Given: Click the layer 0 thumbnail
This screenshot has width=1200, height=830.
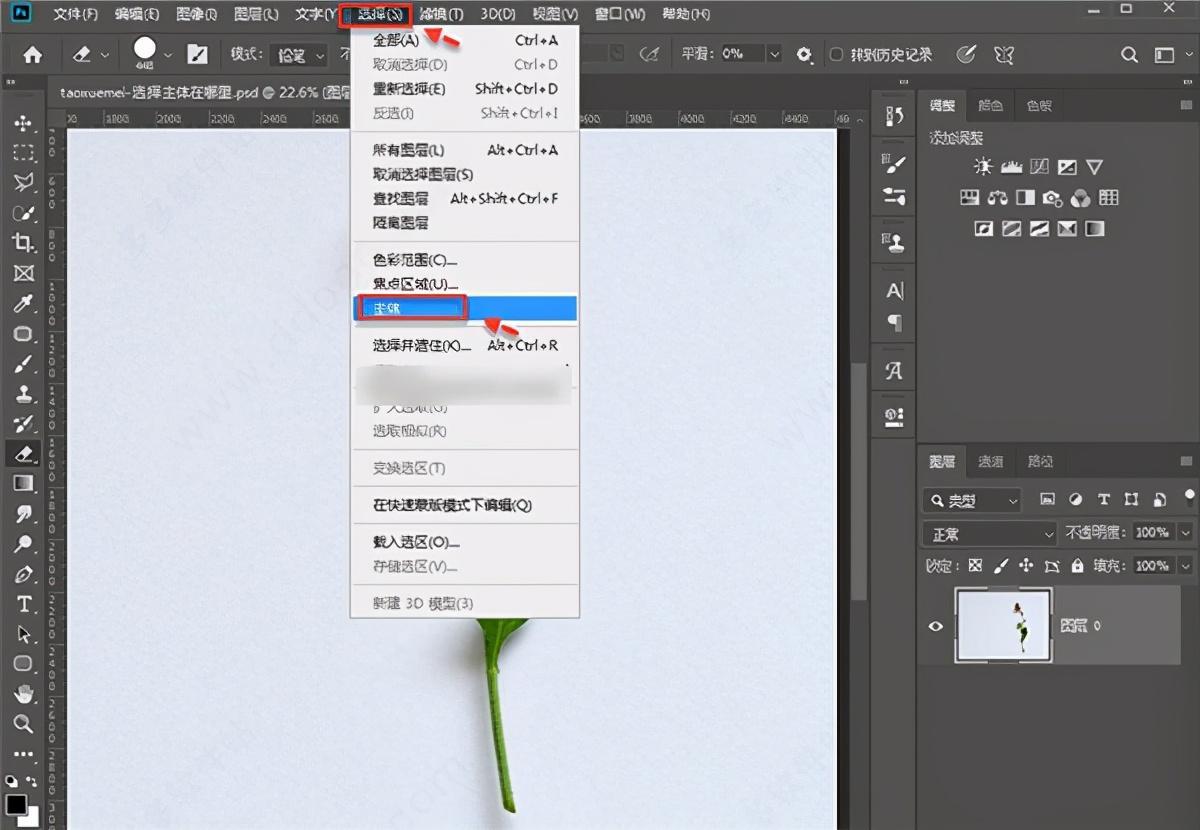Looking at the screenshot, I should (1003, 626).
